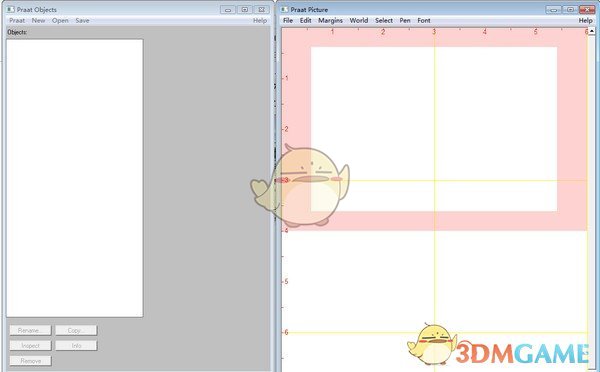Click the scroll-up arrow in Praat Picture
600x372 pixels.
(593, 31)
